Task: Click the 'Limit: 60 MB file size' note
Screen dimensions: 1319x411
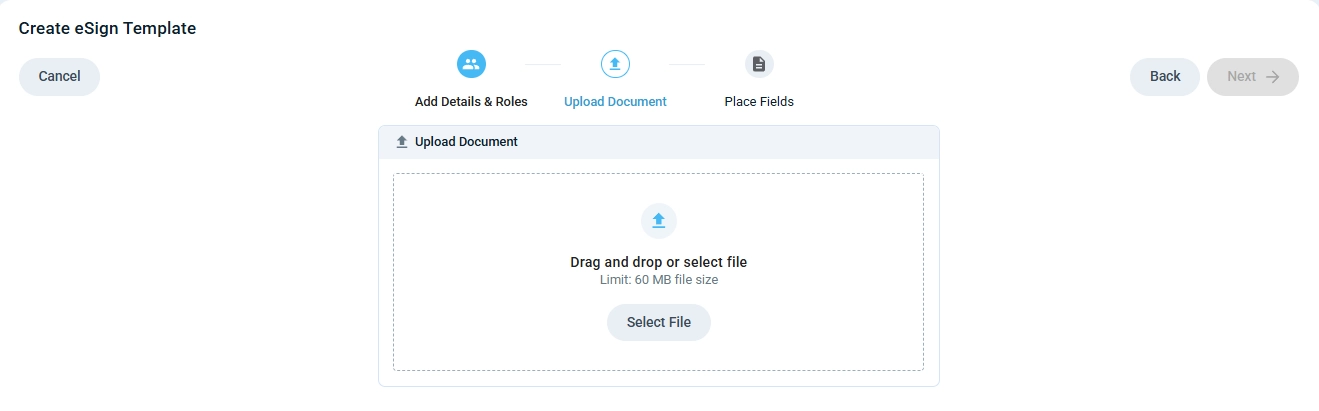Action: point(659,280)
